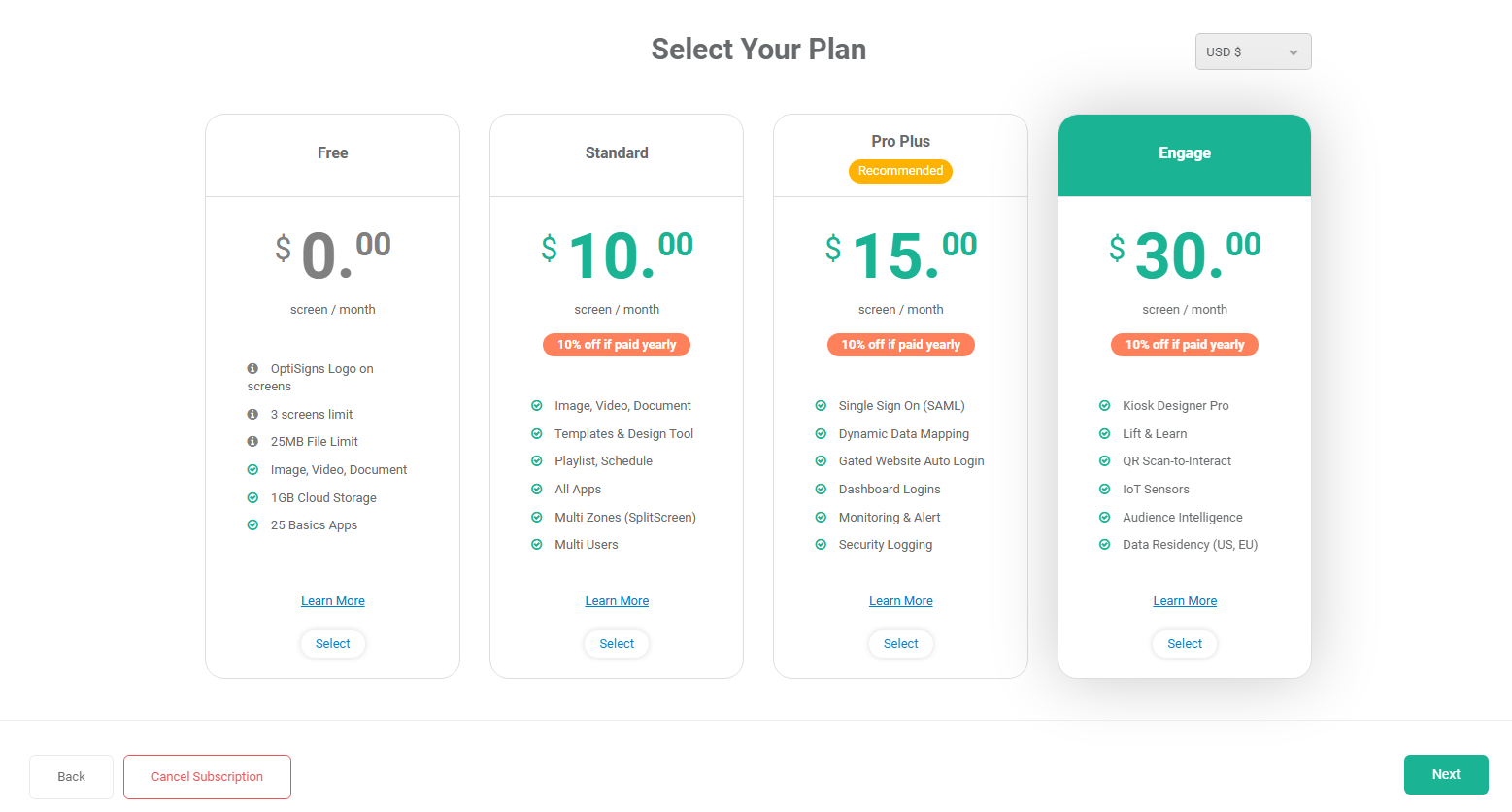Click checkmark icon beside Kiosk Designer Pro
1512x812 pixels.
1104,406
